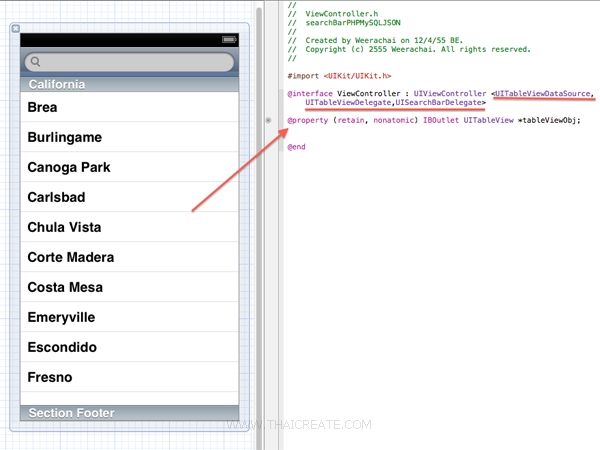
Task: Click the @interface keyword
Action: [x=310, y=93]
